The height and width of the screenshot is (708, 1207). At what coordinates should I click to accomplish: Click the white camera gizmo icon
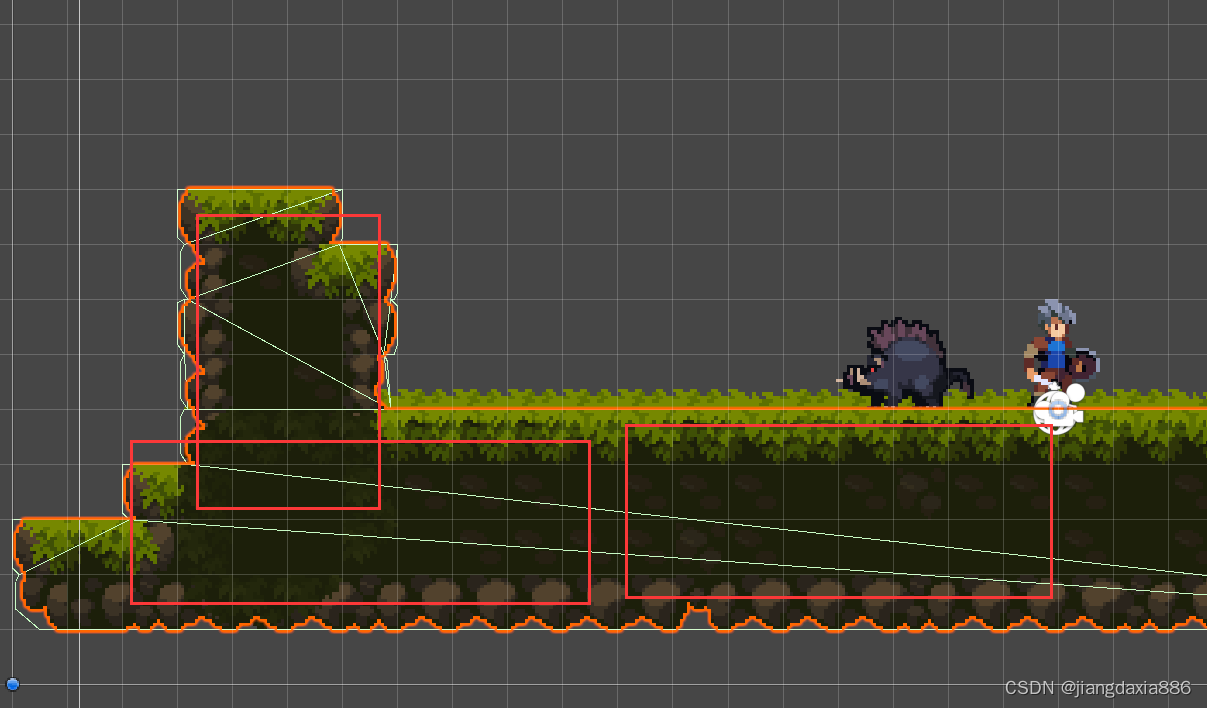[x=1059, y=408]
